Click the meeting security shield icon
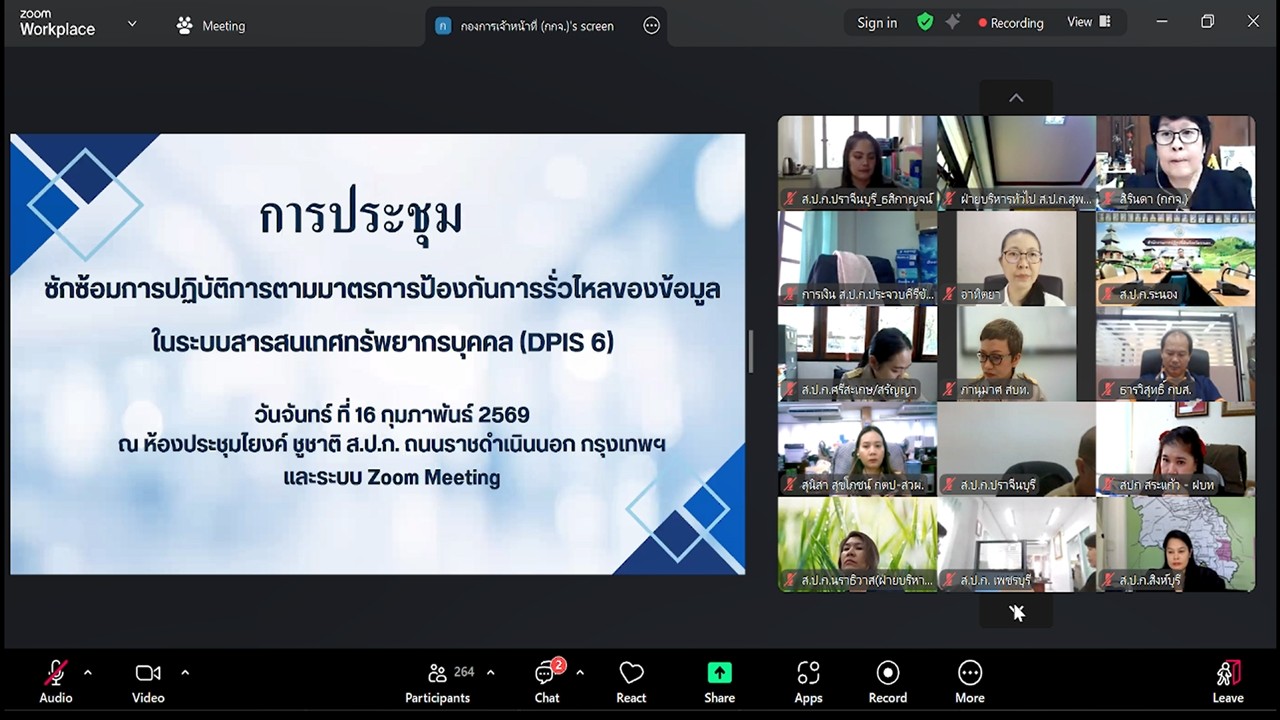1280x720 pixels. [x=924, y=21]
